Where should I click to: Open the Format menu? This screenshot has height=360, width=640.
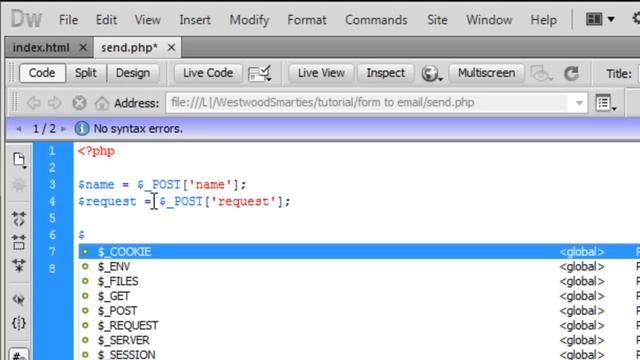click(307, 20)
